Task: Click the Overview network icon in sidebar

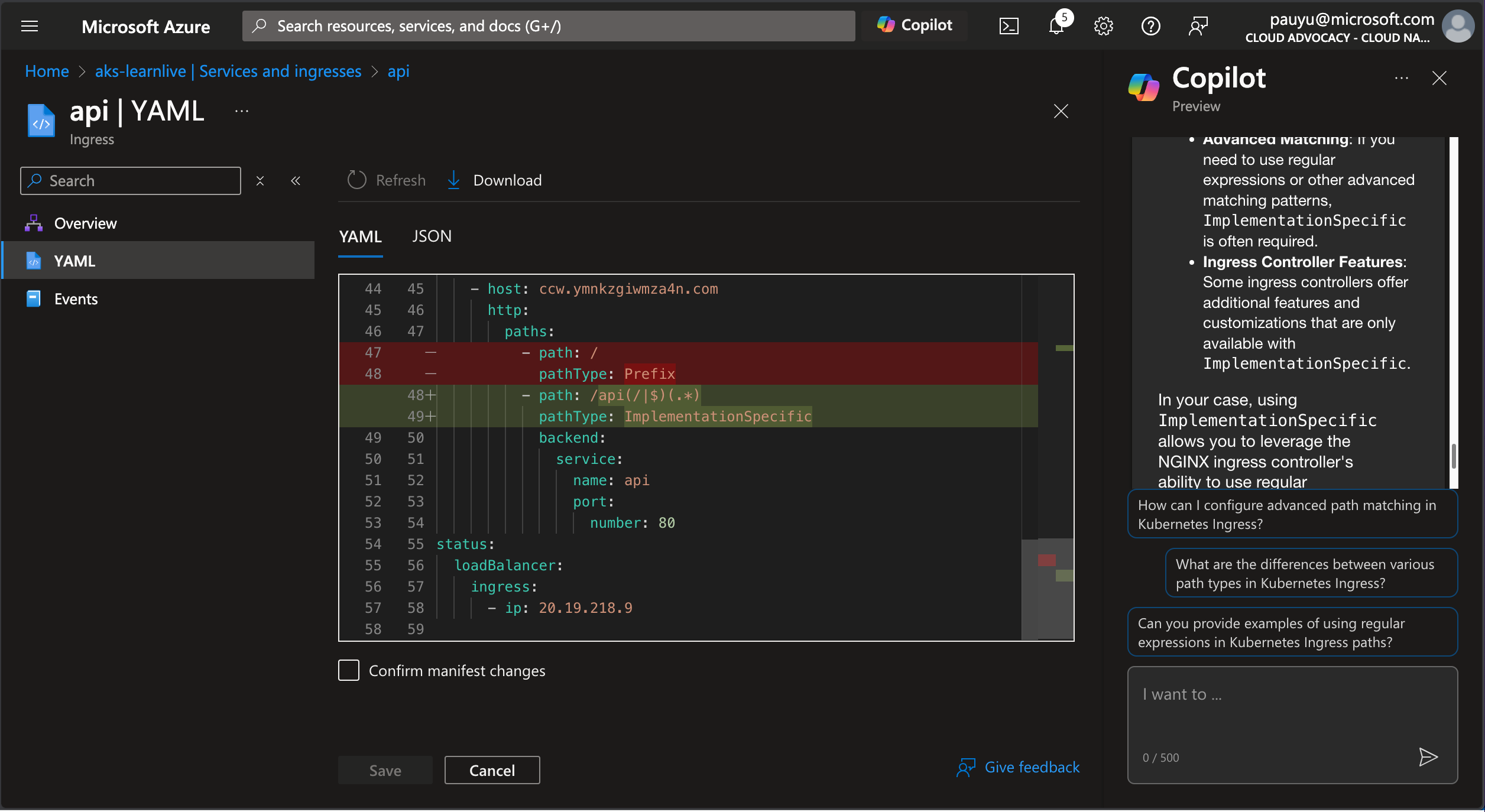Action: [x=34, y=223]
